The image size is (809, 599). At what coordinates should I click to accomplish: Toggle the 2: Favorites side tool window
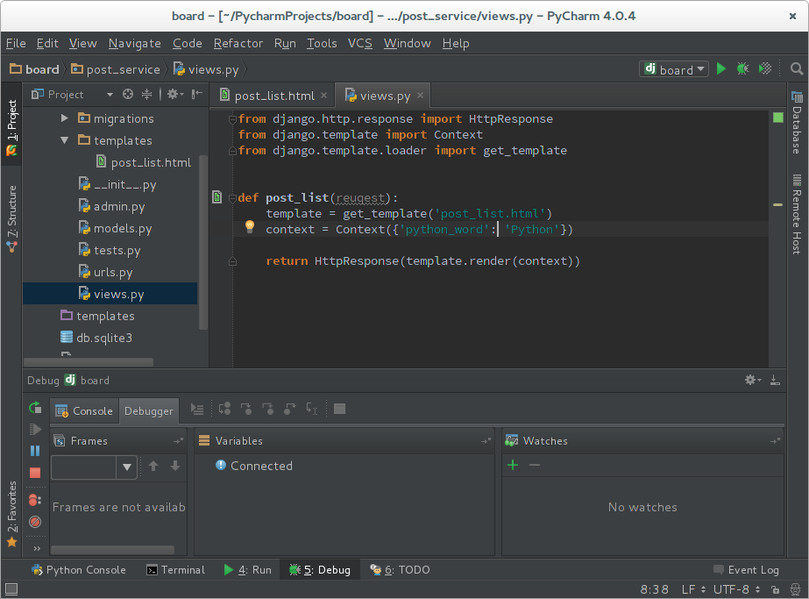pos(11,514)
